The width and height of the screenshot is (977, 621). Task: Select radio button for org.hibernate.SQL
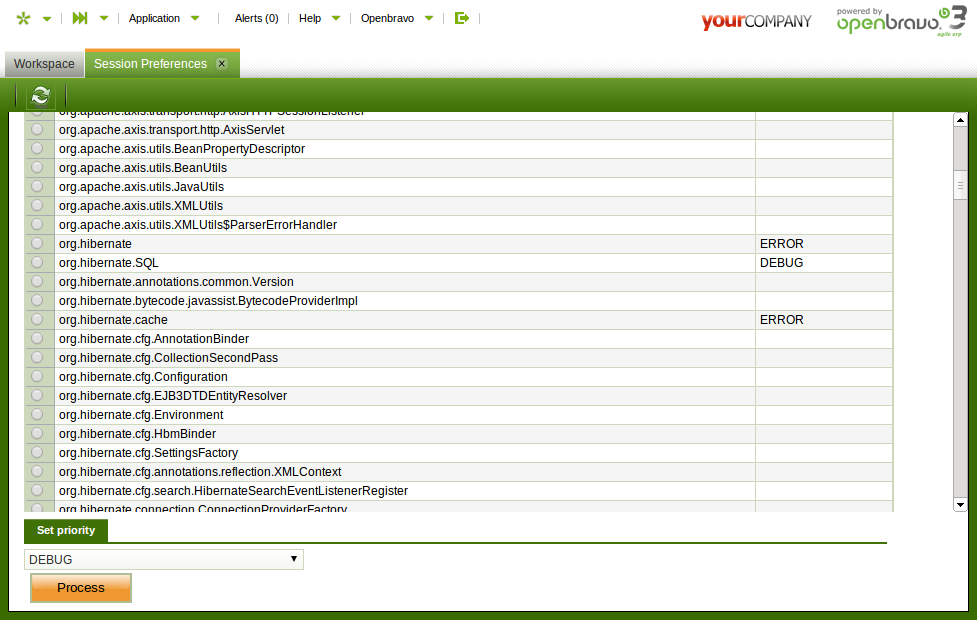[x=37, y=263]
